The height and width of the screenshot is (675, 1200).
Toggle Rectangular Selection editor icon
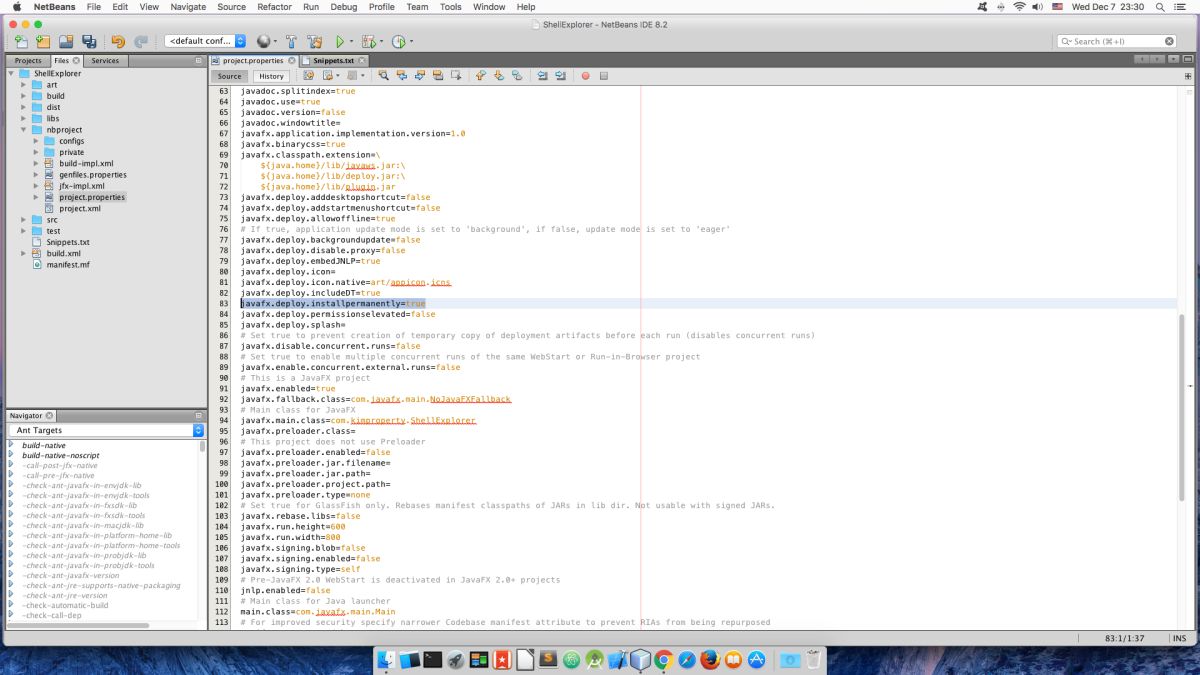456,75
